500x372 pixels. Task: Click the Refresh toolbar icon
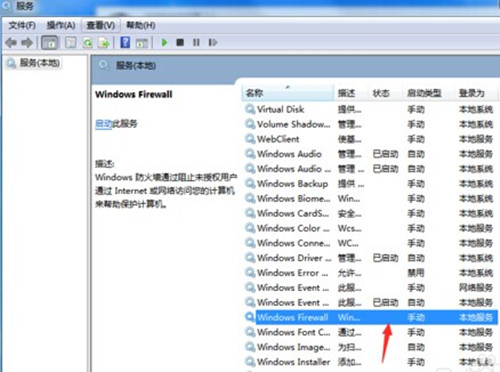point(88,43)
